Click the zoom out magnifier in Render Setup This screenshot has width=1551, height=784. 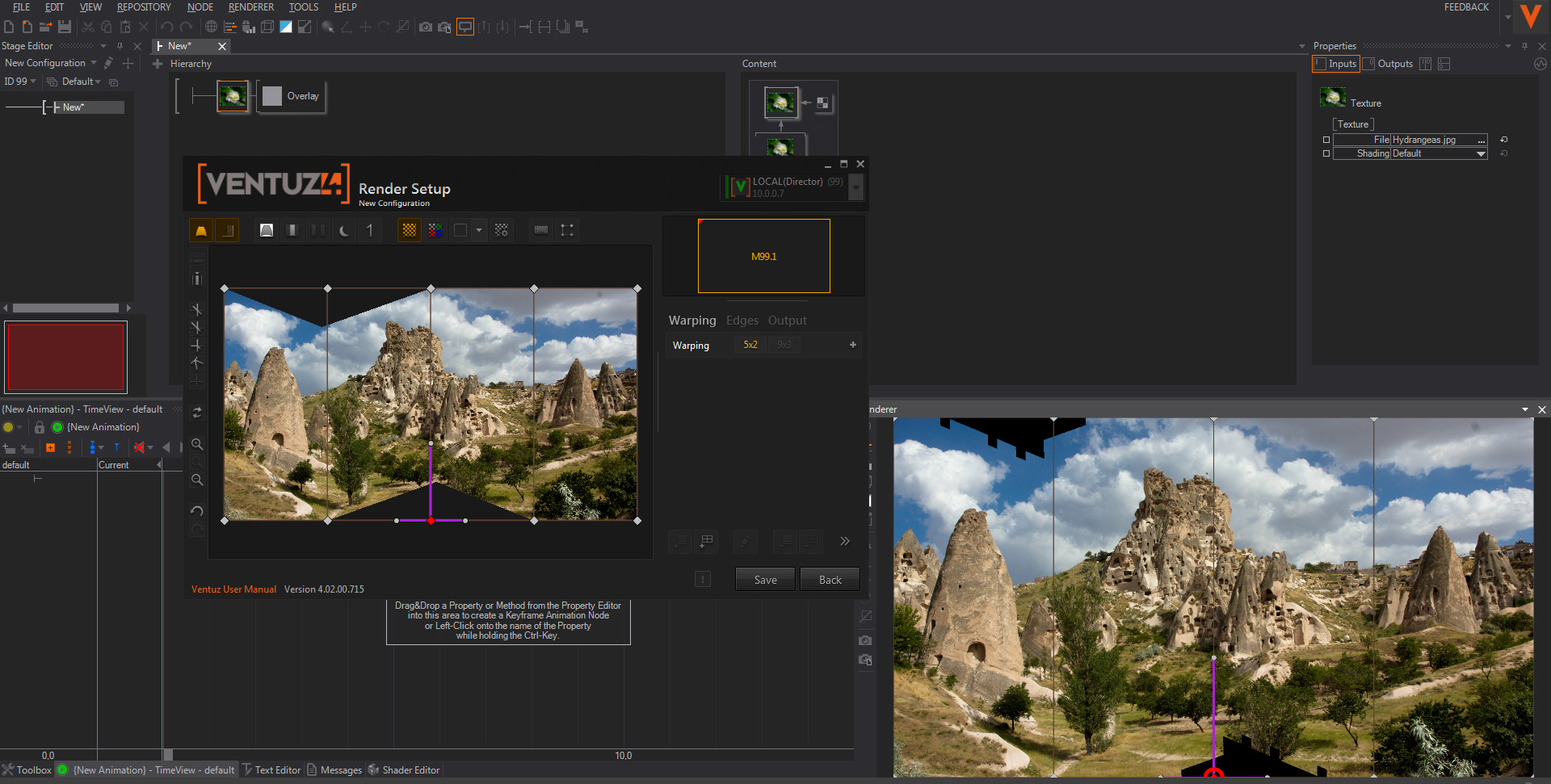[x=197, y=480]
